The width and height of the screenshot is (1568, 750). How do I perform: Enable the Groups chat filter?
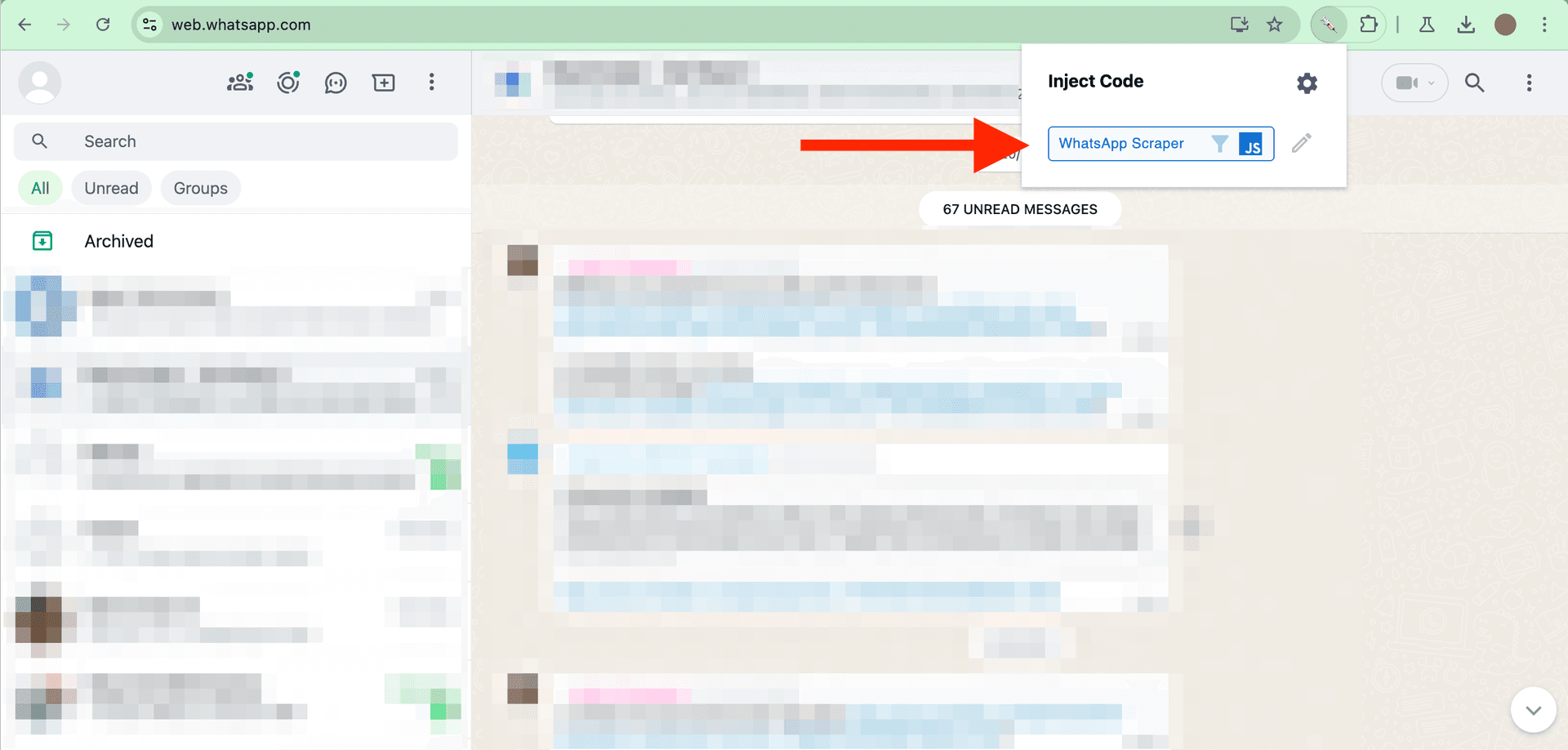pos(200,187)
